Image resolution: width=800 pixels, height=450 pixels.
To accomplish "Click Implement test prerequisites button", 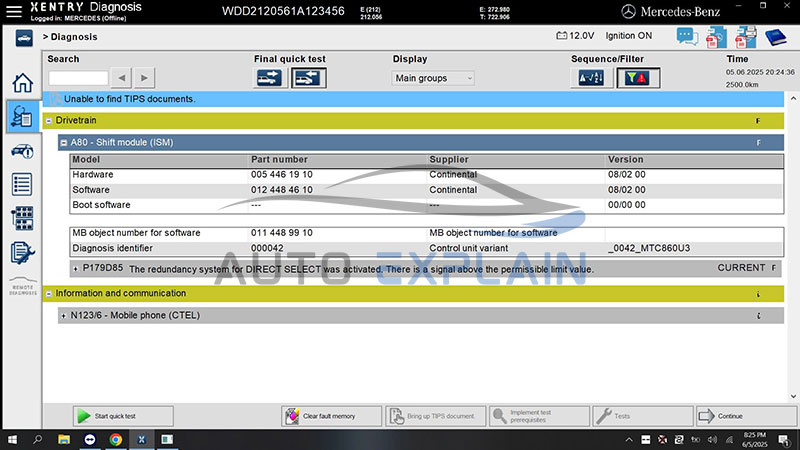I will 539,416.
